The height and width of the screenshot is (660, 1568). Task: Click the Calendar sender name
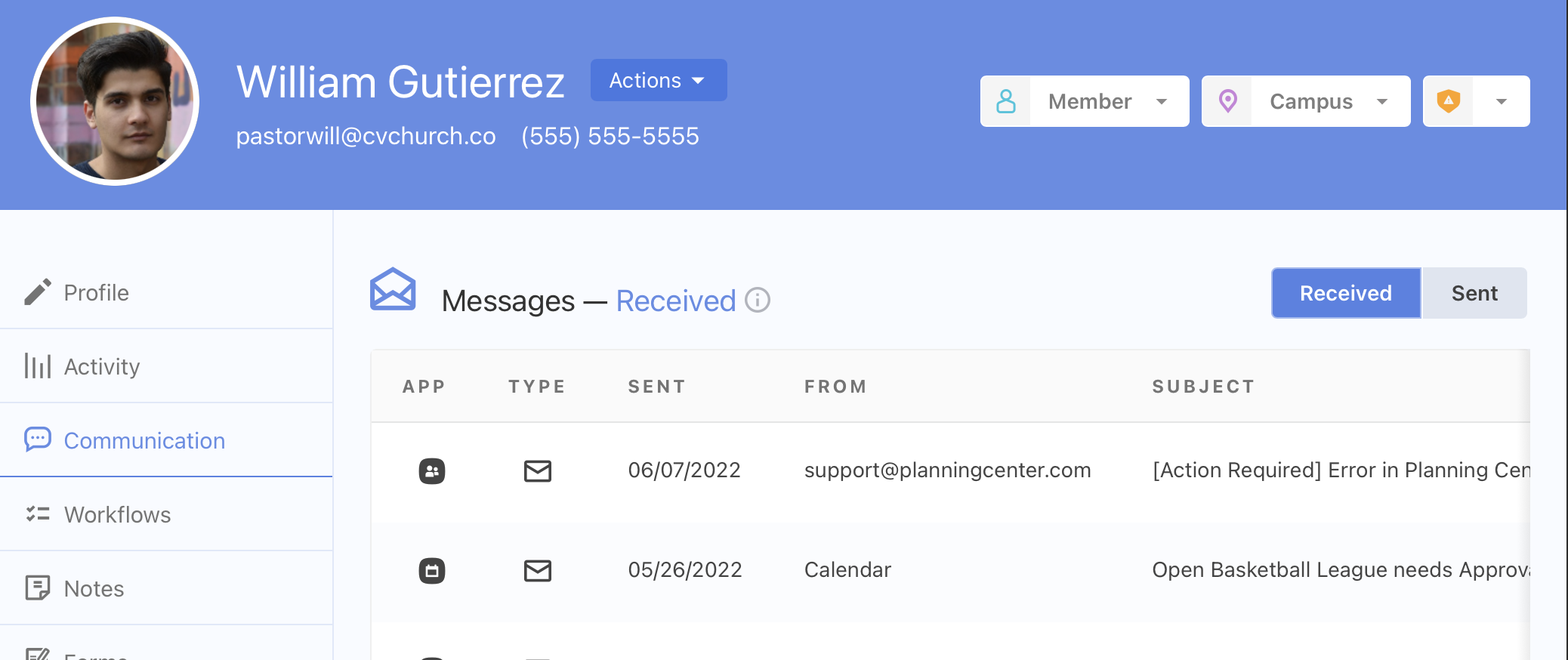click(847, 570)
